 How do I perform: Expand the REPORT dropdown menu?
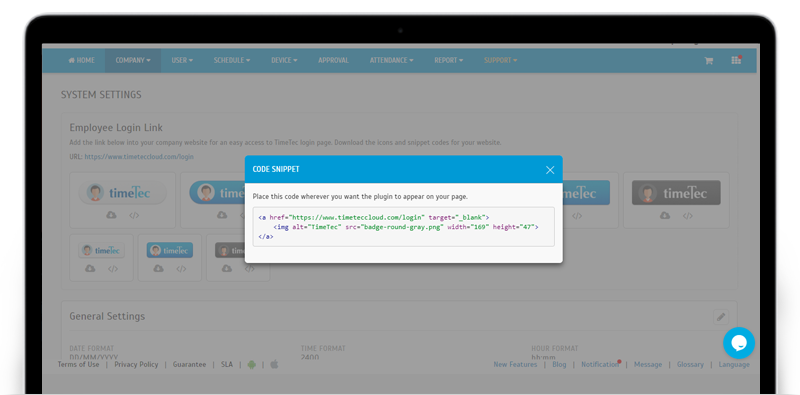(448, 60)
